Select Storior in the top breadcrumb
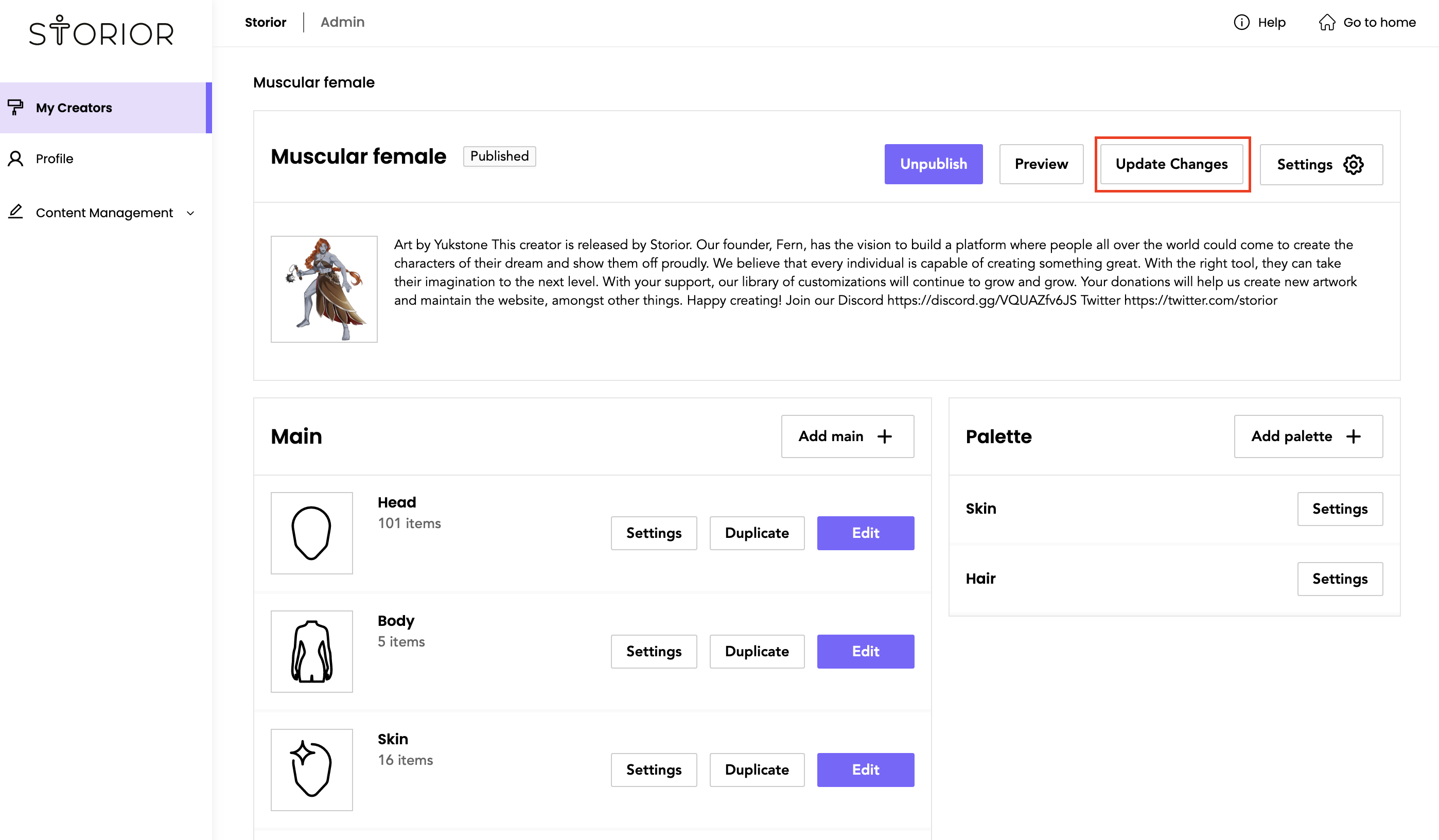This screenshot has width=1439, height=840. (x=266, y=22)
